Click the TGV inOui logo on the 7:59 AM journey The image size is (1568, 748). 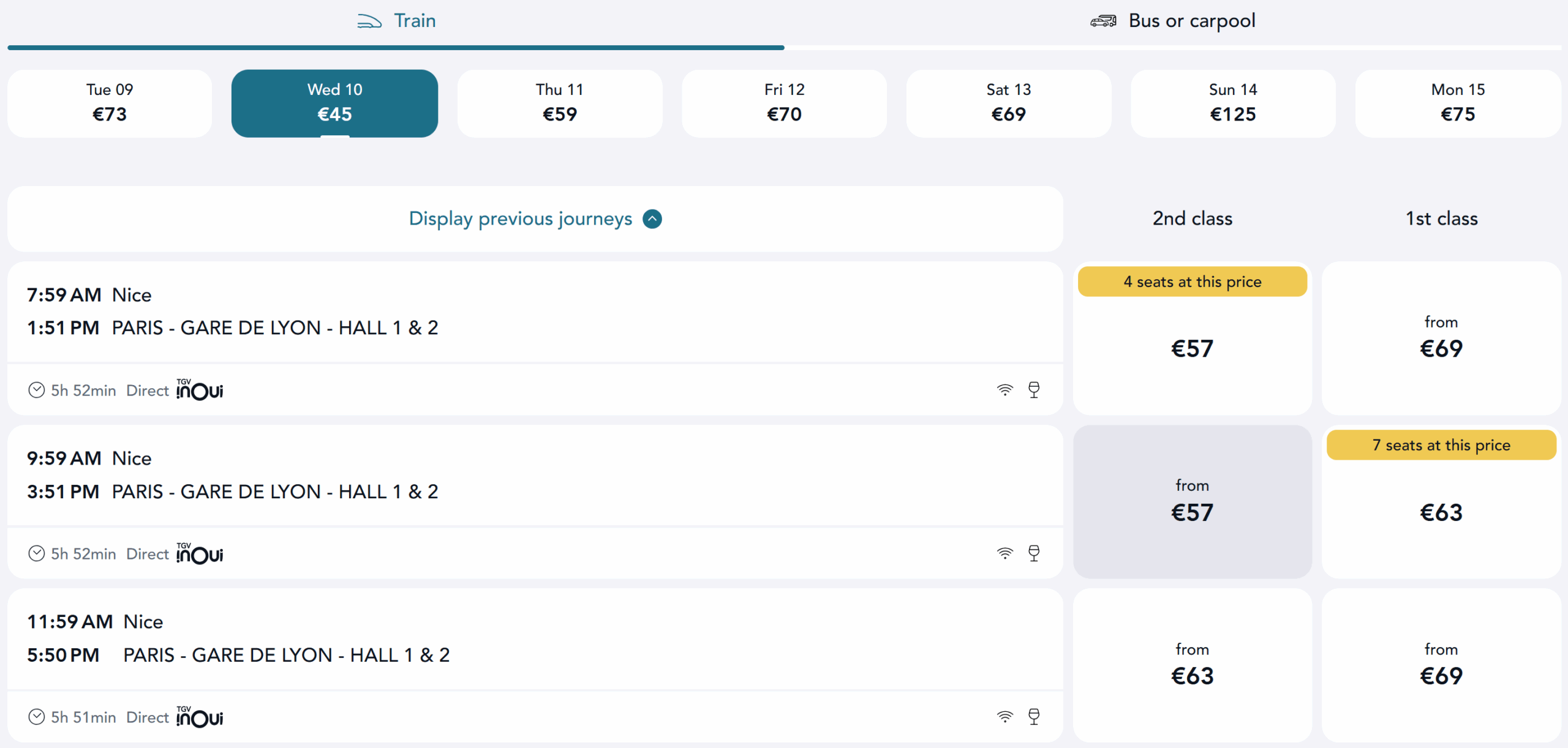[x=200, y=390]
